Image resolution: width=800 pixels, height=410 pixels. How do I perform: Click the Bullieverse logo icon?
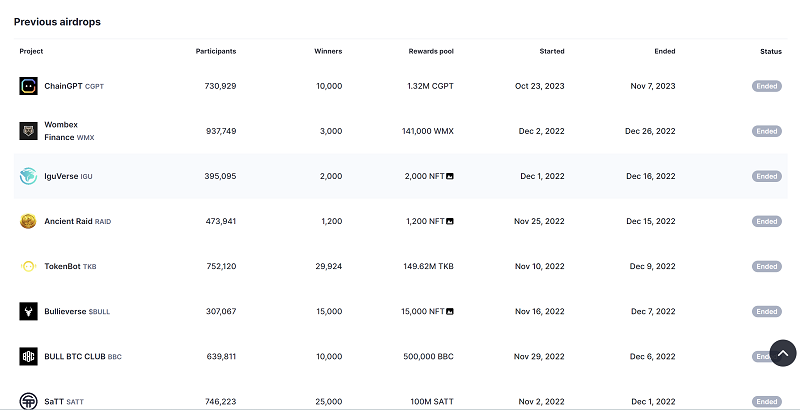(x=28, y=311)
